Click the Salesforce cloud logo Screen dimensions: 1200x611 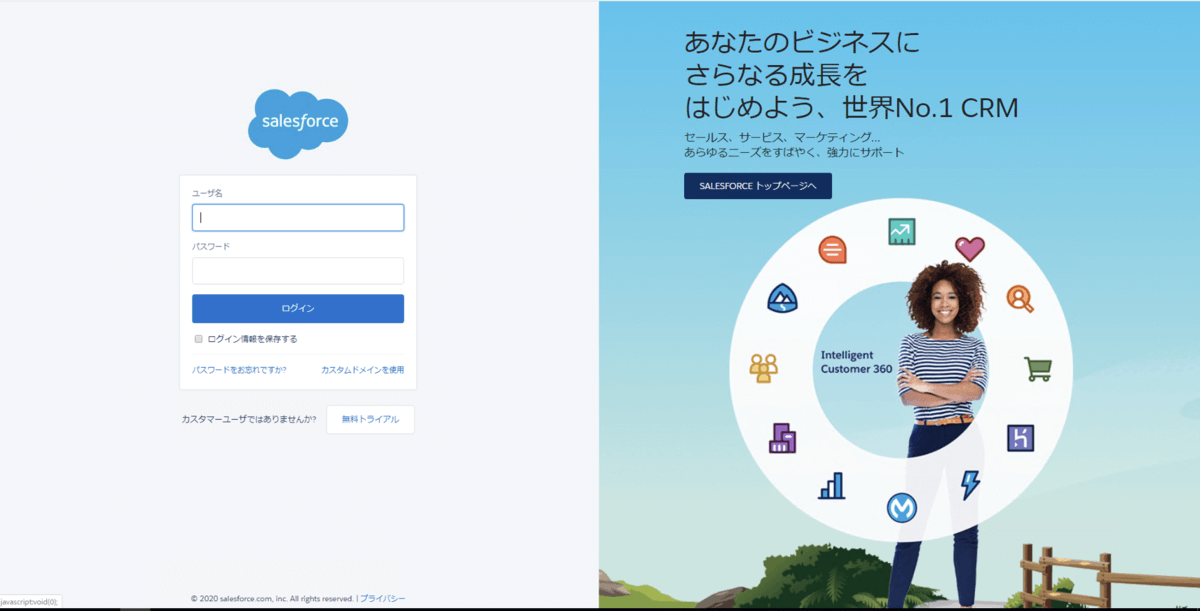298,123
